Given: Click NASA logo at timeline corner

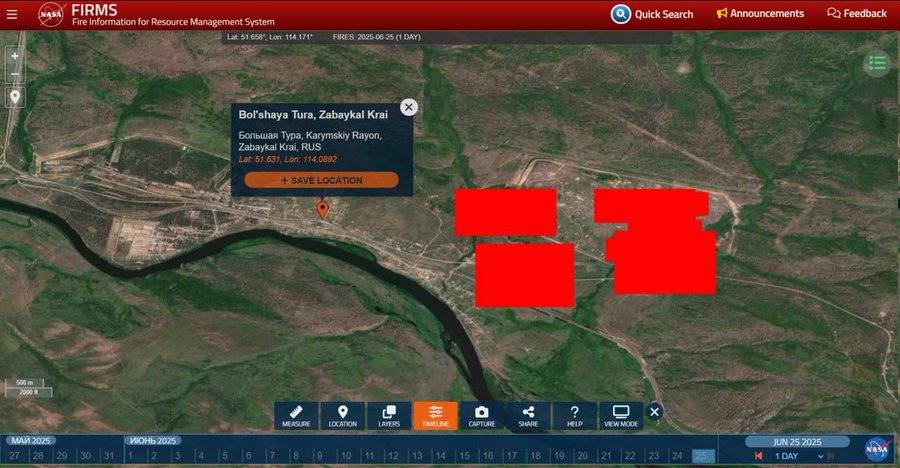Looking at the screenshot, I should click(x=878, y=448).
